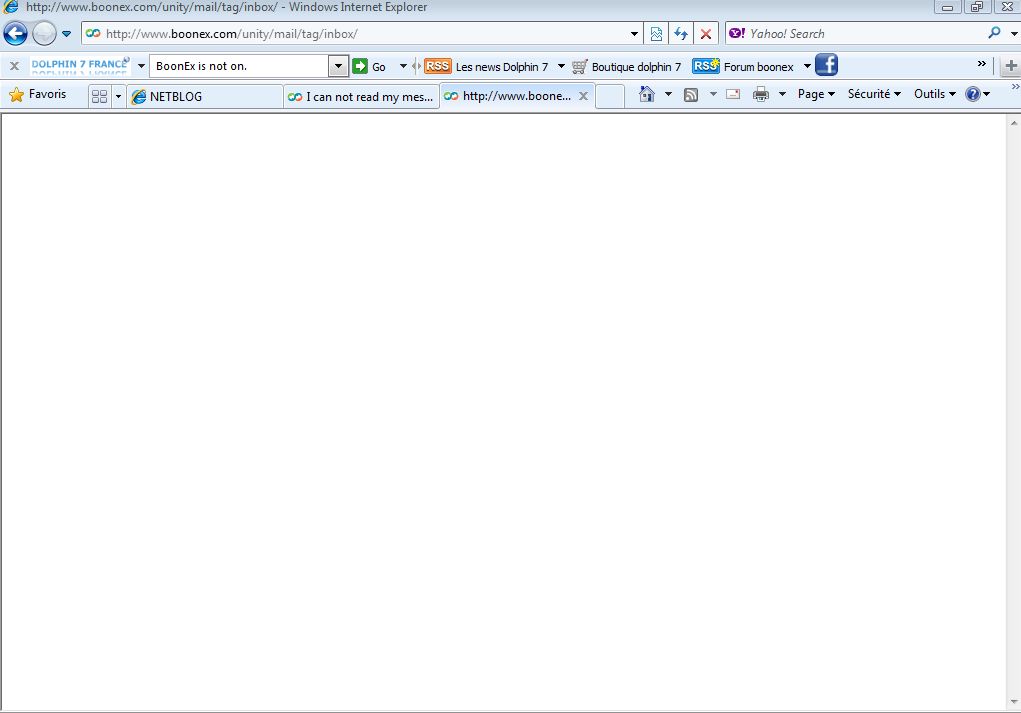The image size is (1021, 713).
Task: Click the scrollbar down arrow
Action: pos(1014,702)
